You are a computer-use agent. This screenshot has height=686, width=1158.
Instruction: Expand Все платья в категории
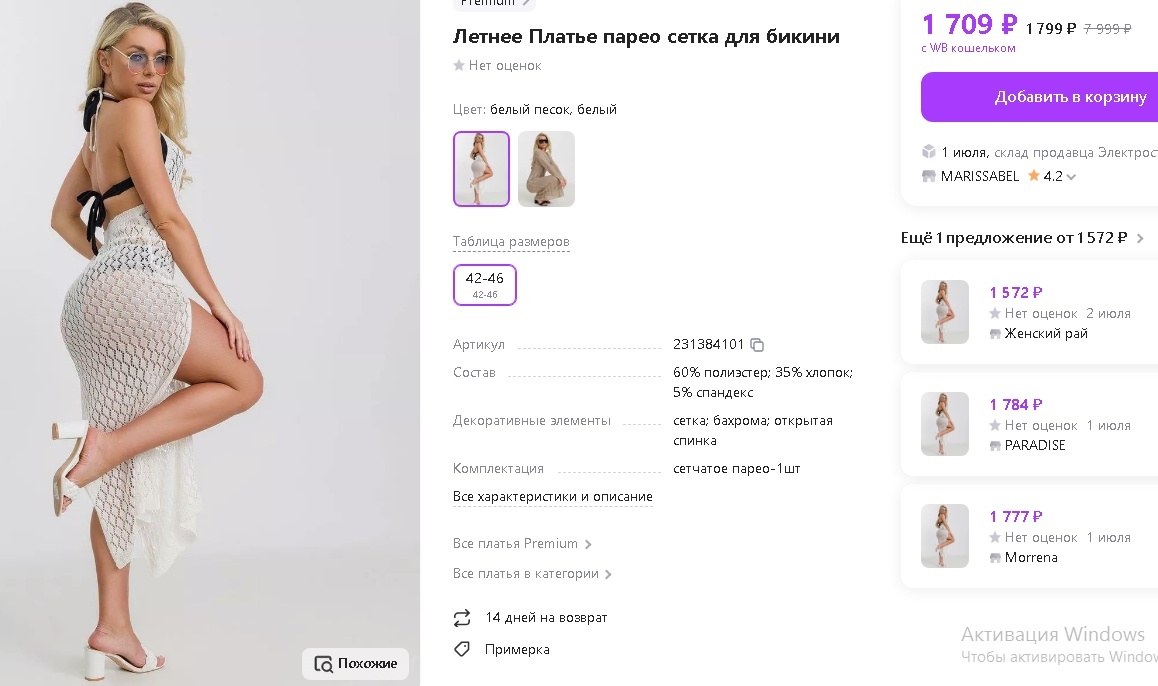click(x=530, y=573)
